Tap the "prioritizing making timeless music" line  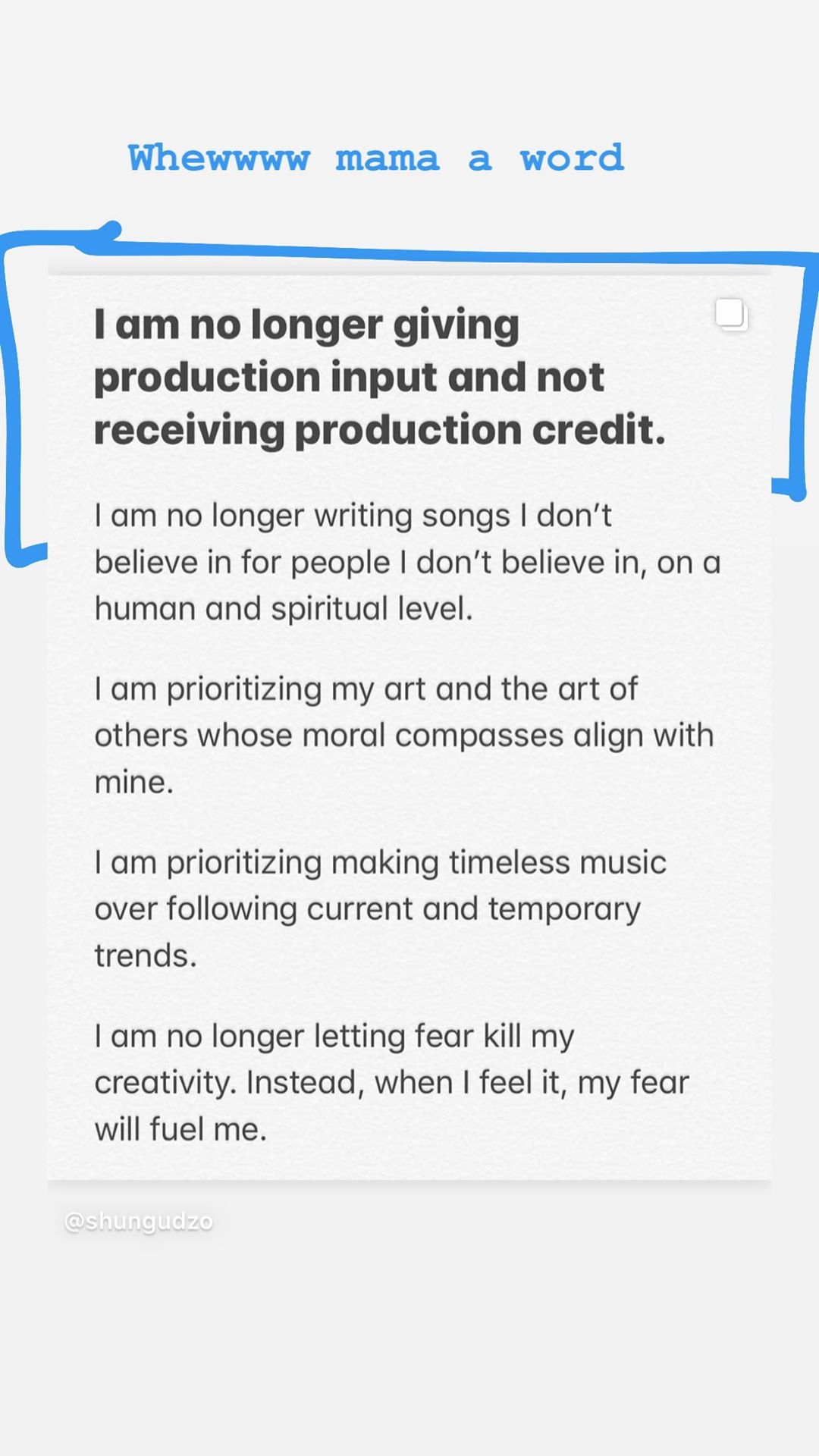[416, 863]
